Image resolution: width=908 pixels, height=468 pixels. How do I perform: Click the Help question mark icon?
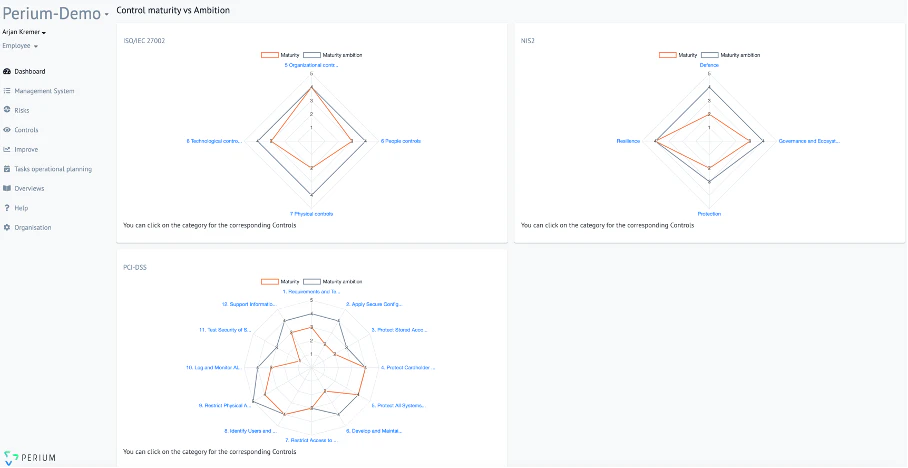click(x=7, y=208)
